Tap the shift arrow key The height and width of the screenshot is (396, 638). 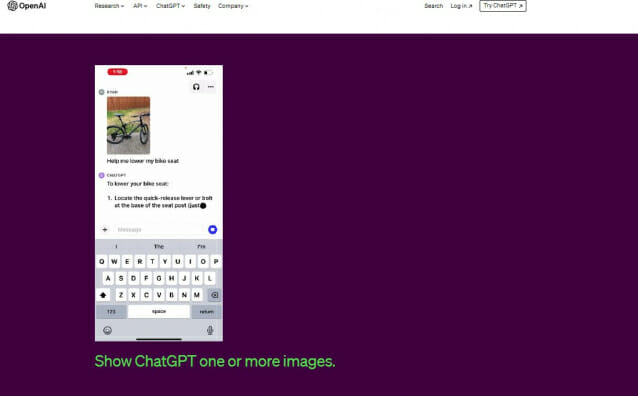pyautogui.click(x=103, y=295)
